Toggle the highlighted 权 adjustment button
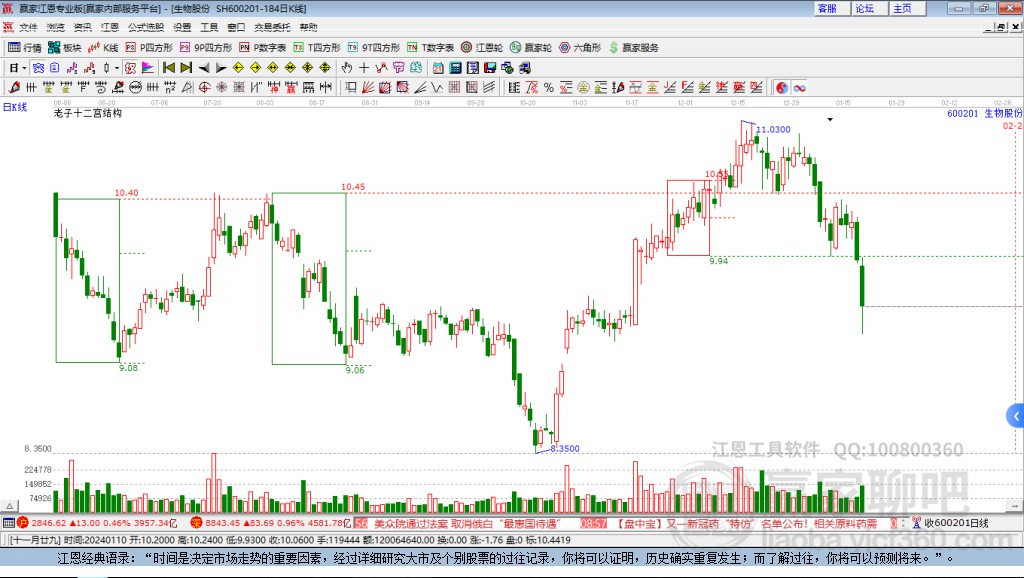The width and height of the screenshot is (1024, 578). pos(130,68)
